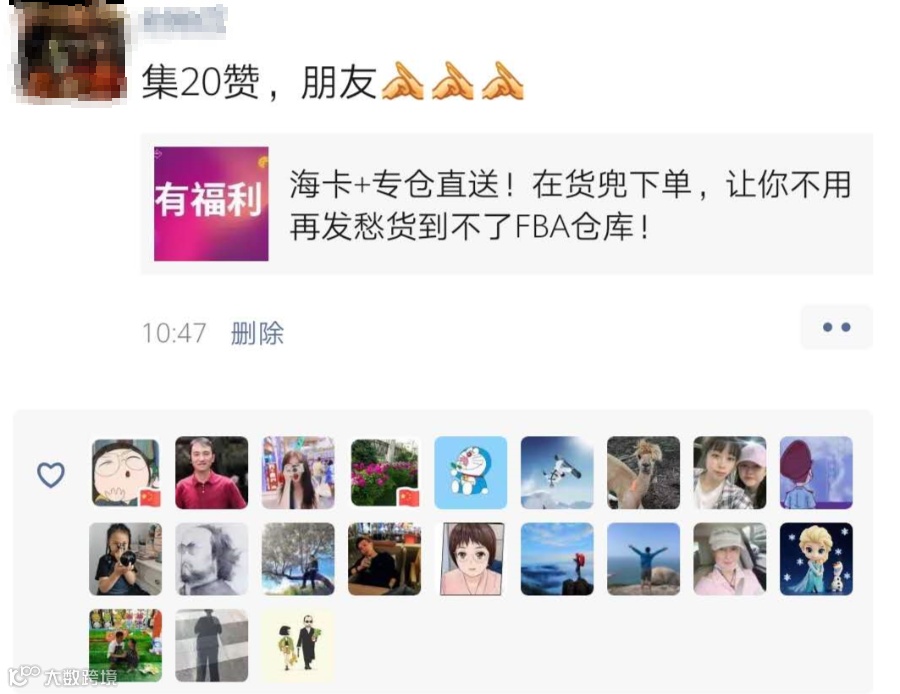Open the Doraemon avatar liker
The image size is (900, 694).
pos(471,472)
